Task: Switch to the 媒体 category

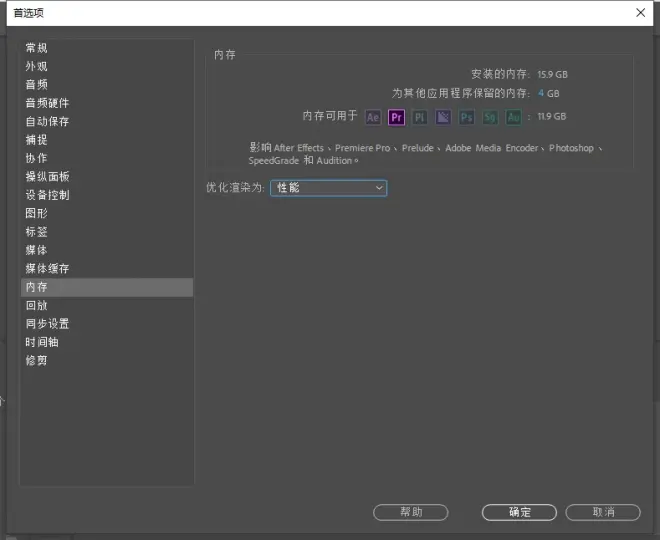Action: point(107,250)
